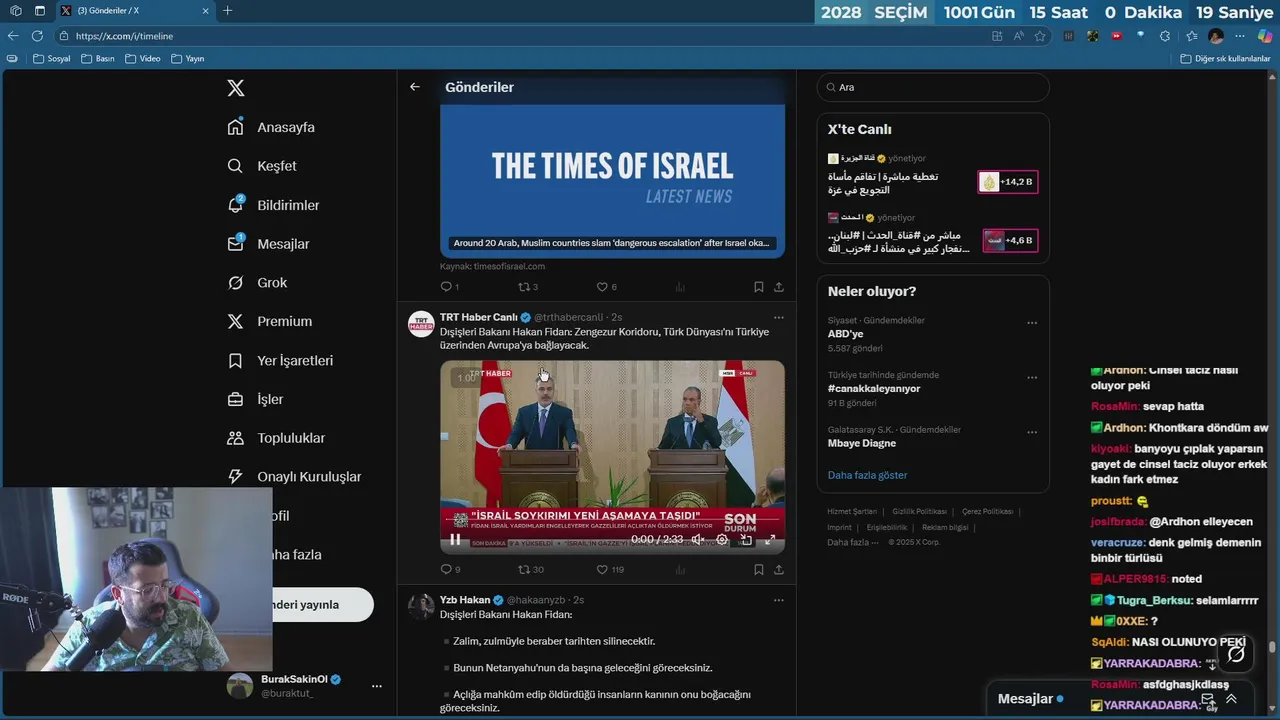Toggle picture-in-picture on the video
The width and height of the screenshot is (1280, 720).
coord(746,539)
